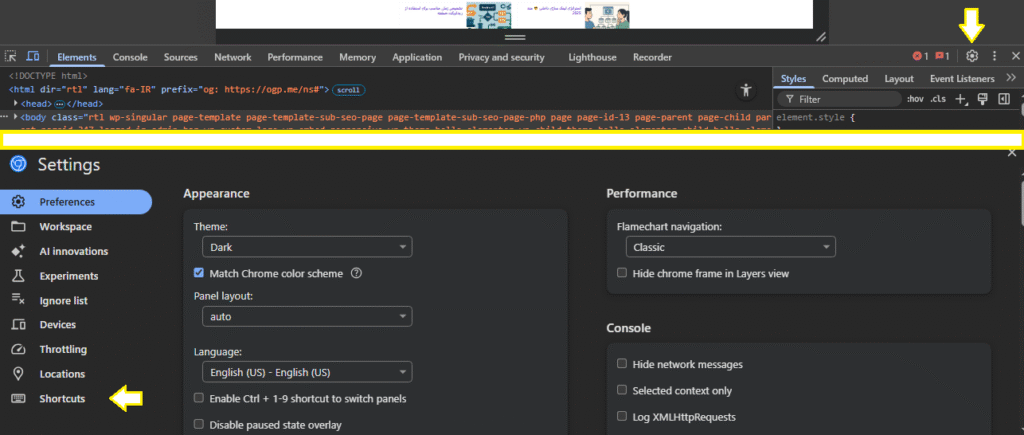This screenshot has width=1024, height=435.
Task: Click the accessibility tree toggle icon
Action: tap(746, 90)
